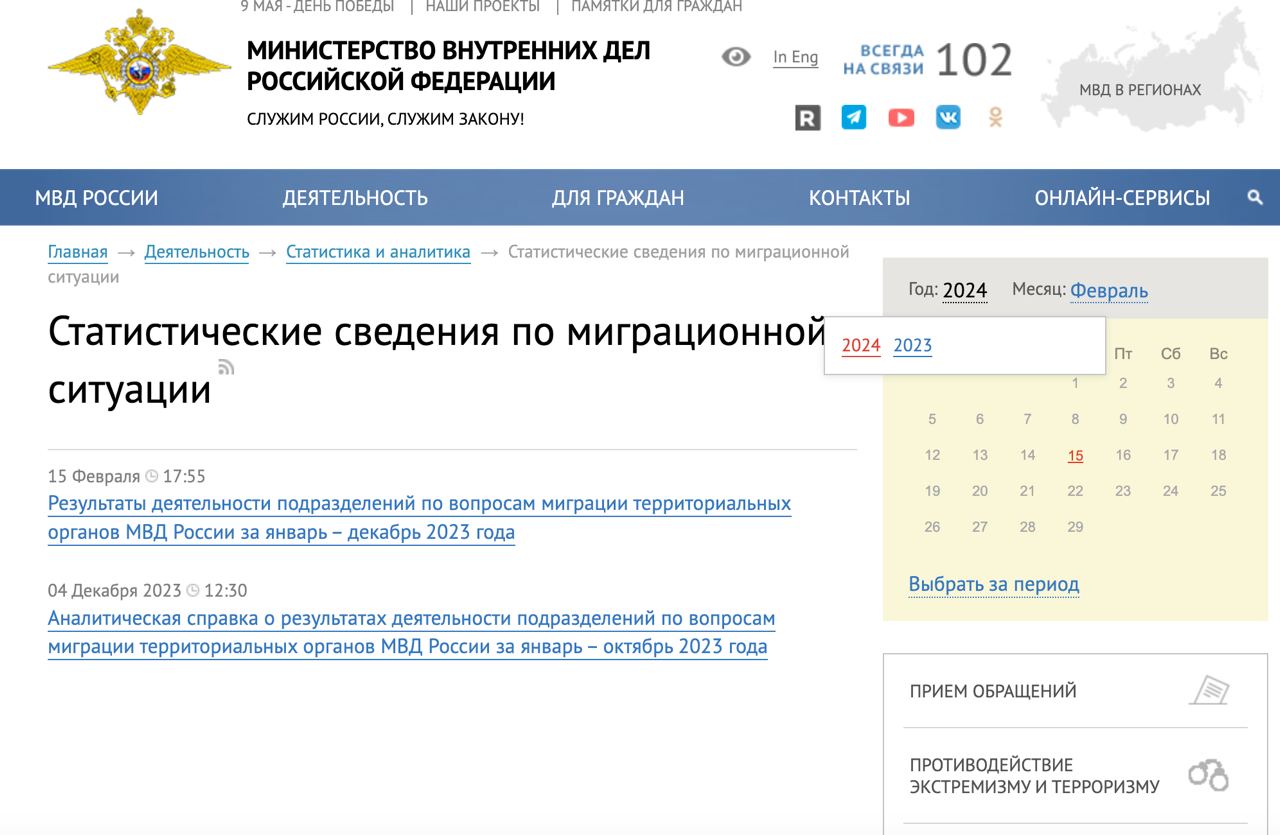1280x835 pixels.
Task: Open the Telegram channel icon
Action: coord(854,117)
